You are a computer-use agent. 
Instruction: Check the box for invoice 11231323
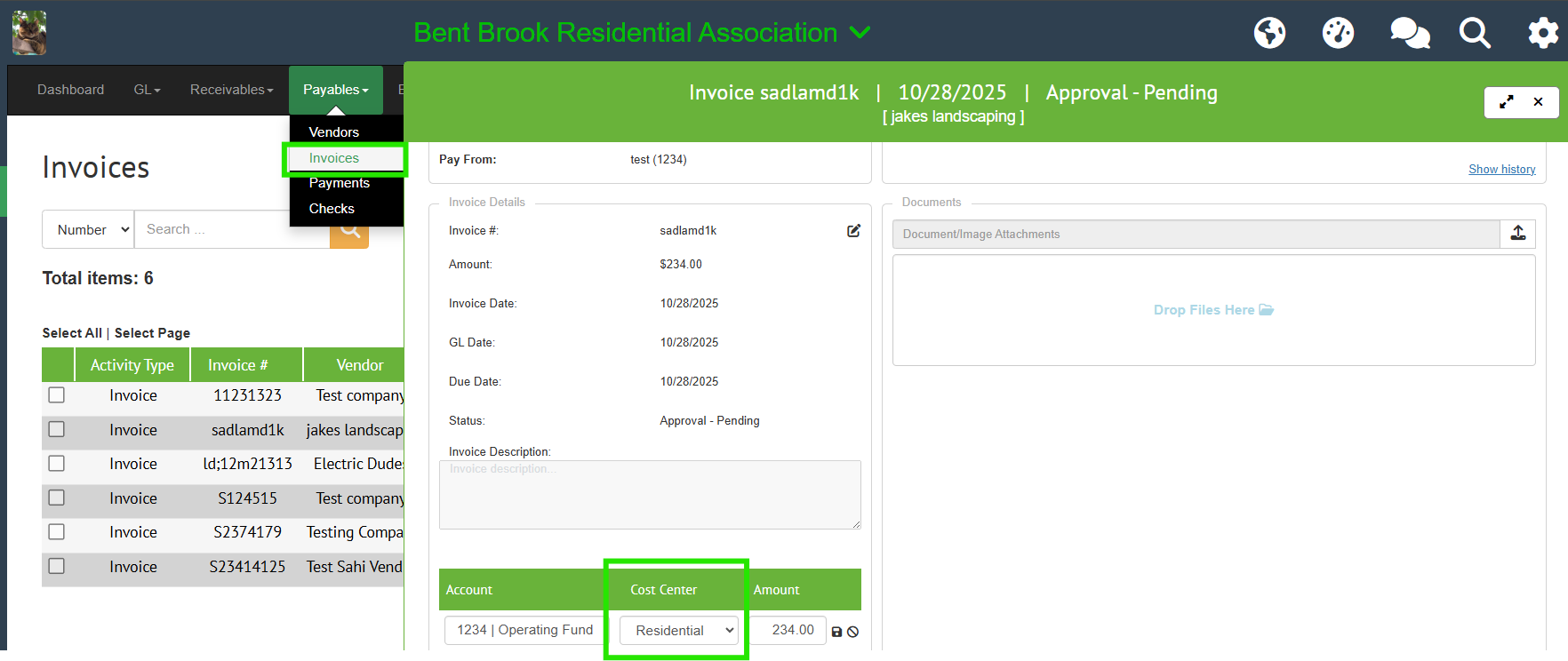57,395
